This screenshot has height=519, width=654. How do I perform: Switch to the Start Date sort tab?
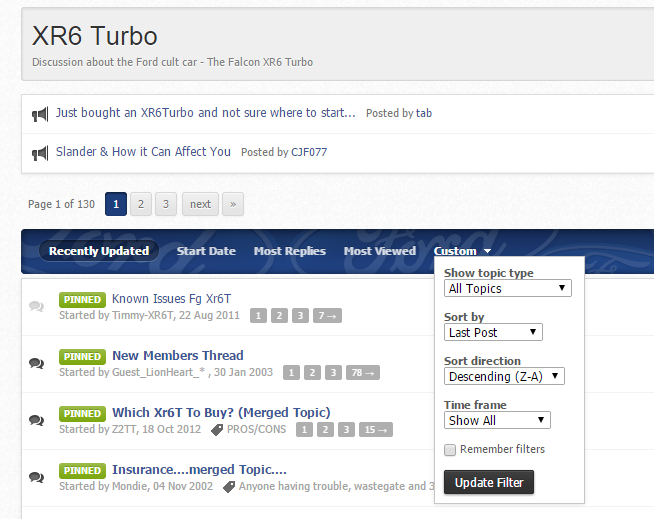point(206,251)
